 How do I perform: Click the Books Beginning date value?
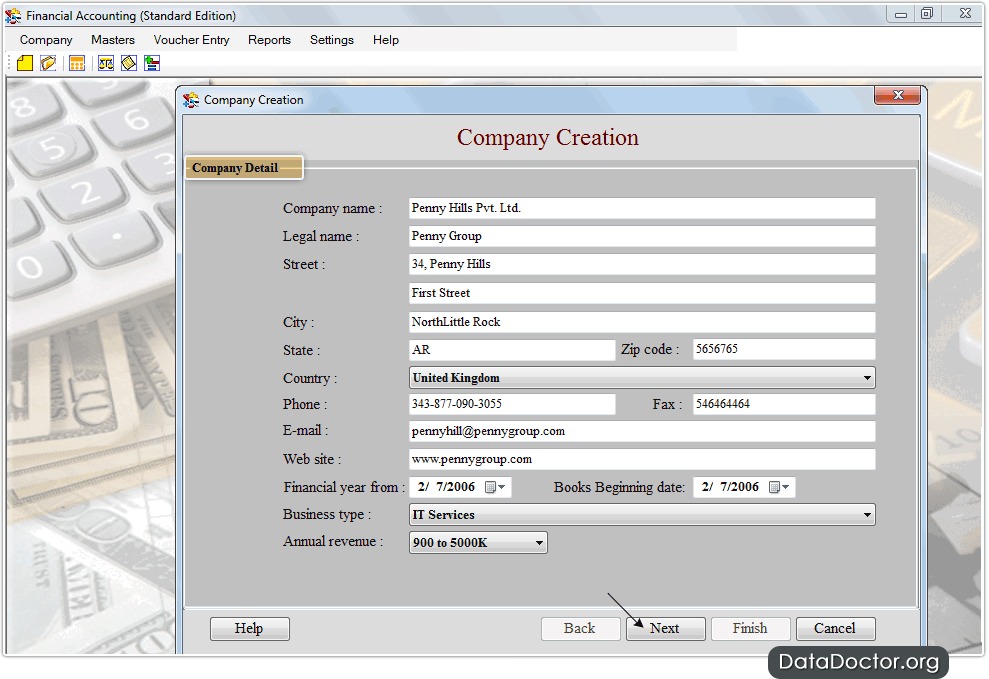click(730, 487)
